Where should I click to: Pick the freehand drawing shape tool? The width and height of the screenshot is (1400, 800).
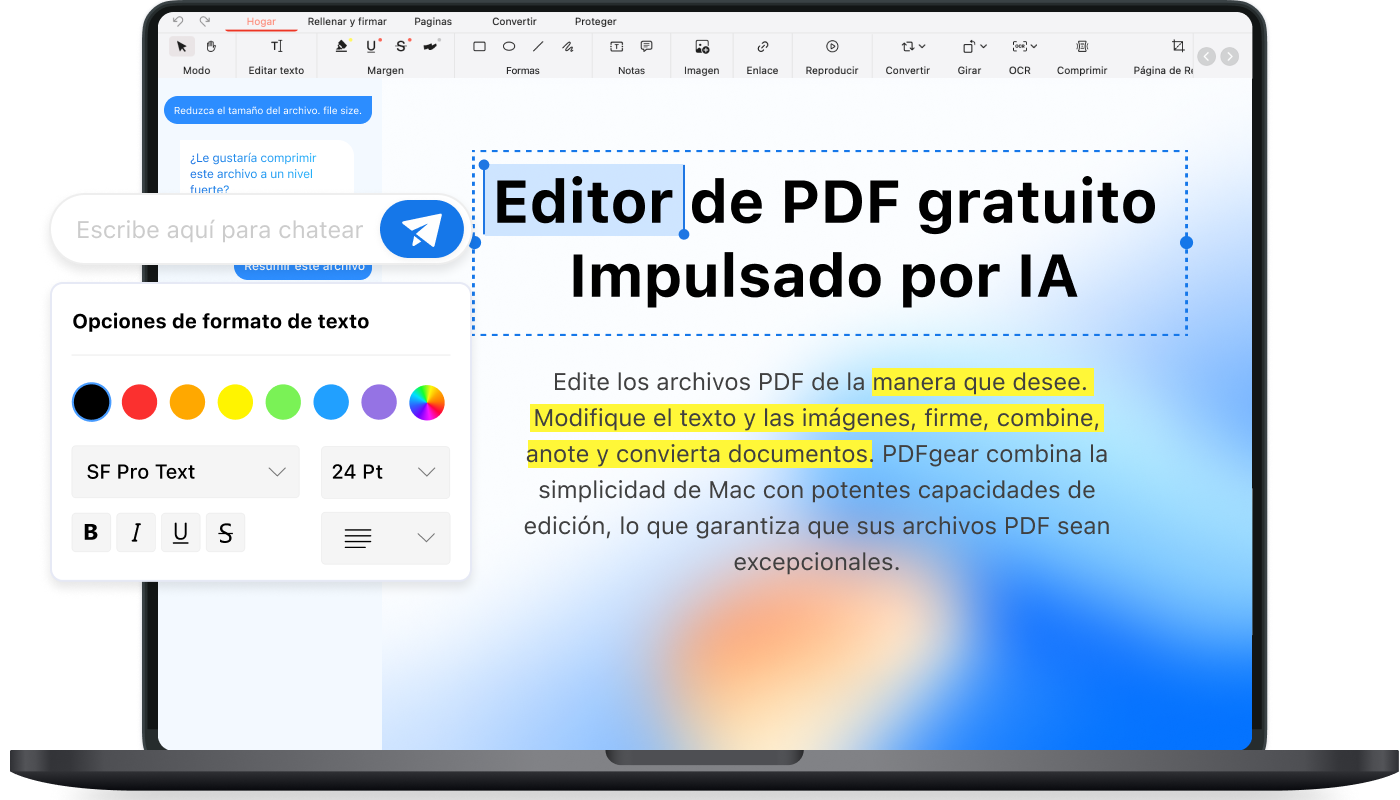[567, 46]
